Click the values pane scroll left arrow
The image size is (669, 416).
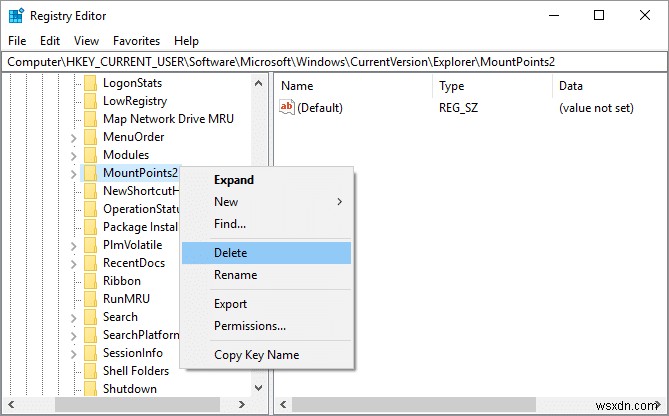(283, 404)
